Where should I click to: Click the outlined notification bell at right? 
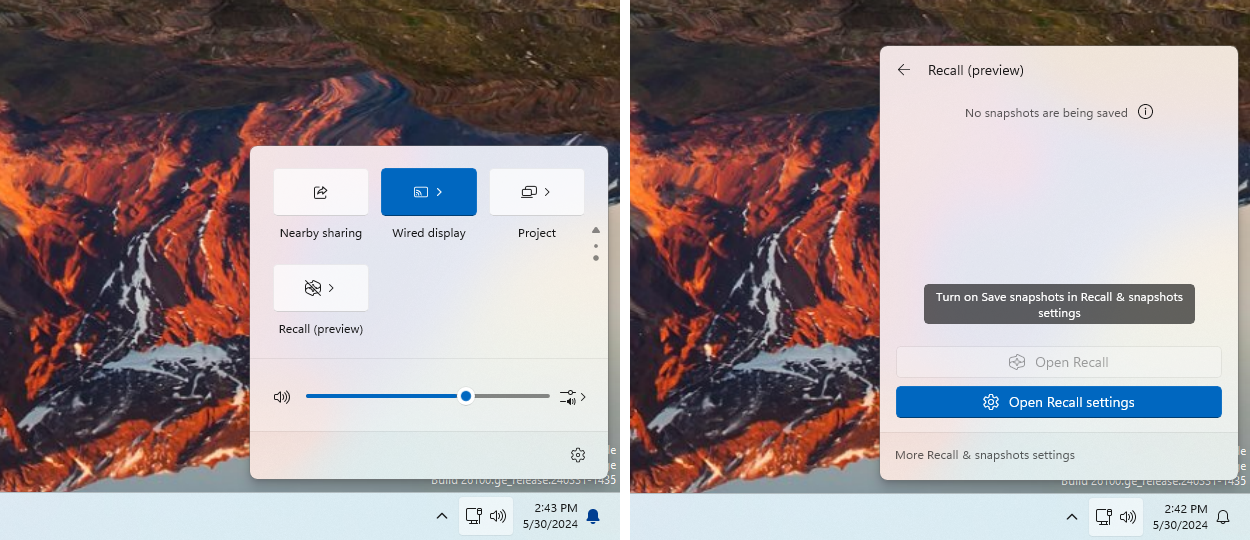coord(1223,517)
